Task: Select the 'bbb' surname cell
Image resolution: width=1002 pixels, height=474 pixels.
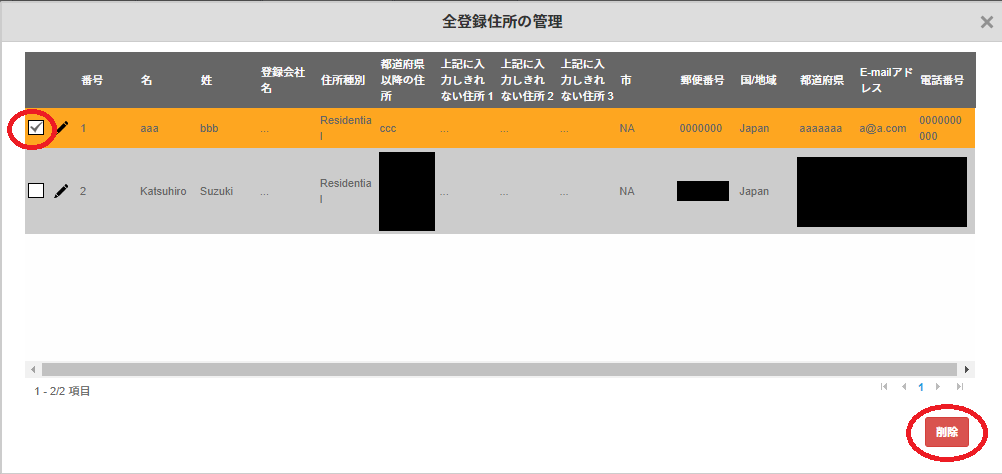Action: coord(209,128)
